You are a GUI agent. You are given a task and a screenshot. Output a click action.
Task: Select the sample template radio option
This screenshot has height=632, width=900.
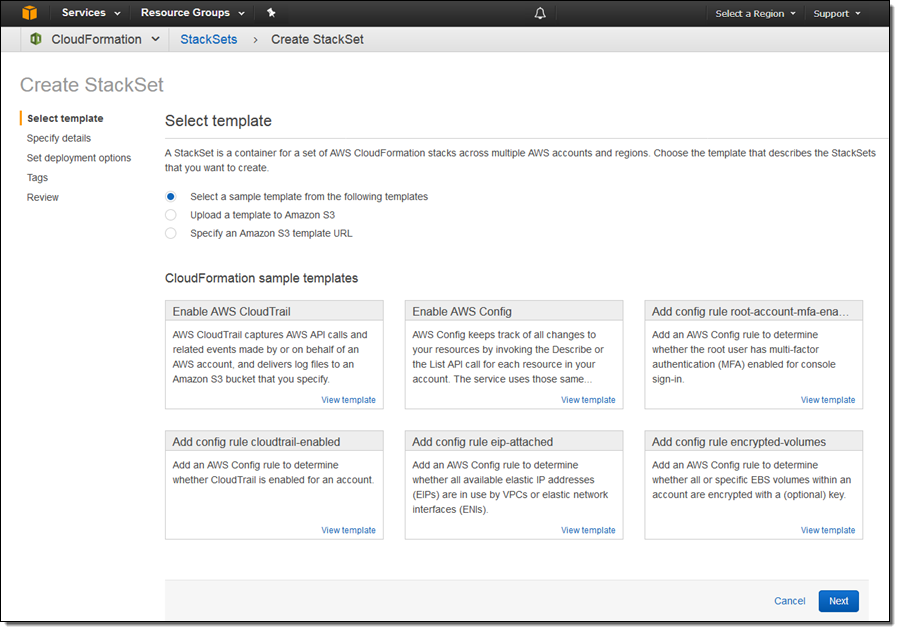point(171,197)
